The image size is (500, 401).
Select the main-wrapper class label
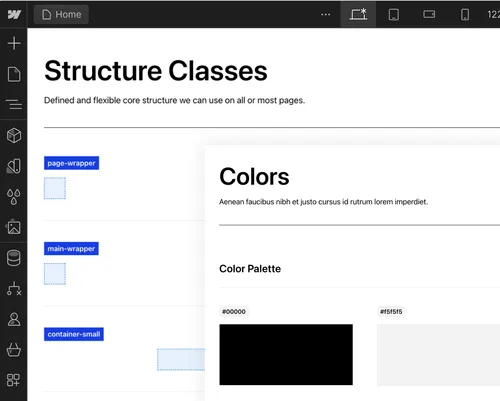(71, 249)
